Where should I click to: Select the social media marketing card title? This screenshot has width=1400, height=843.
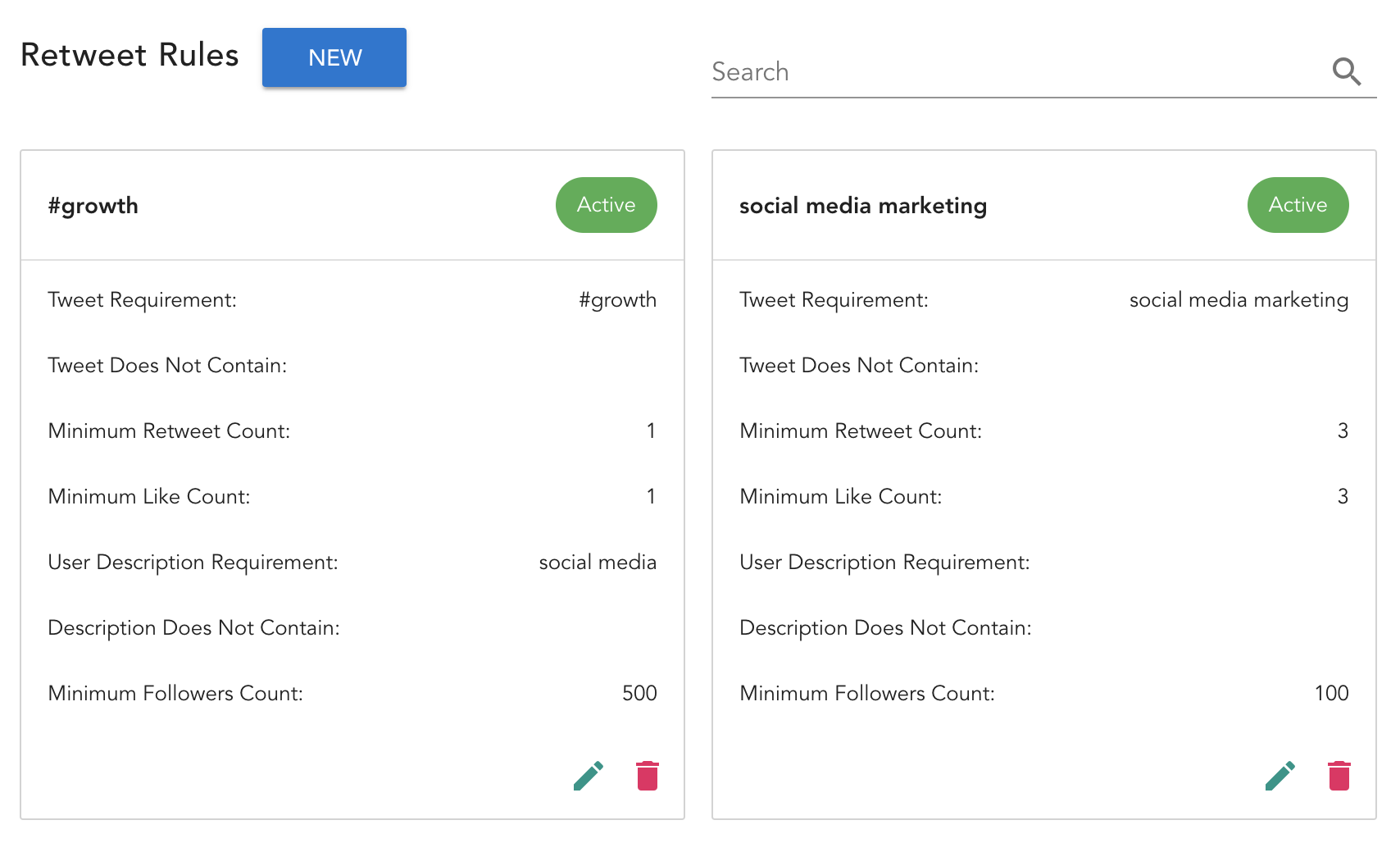(x=862, y=206)
